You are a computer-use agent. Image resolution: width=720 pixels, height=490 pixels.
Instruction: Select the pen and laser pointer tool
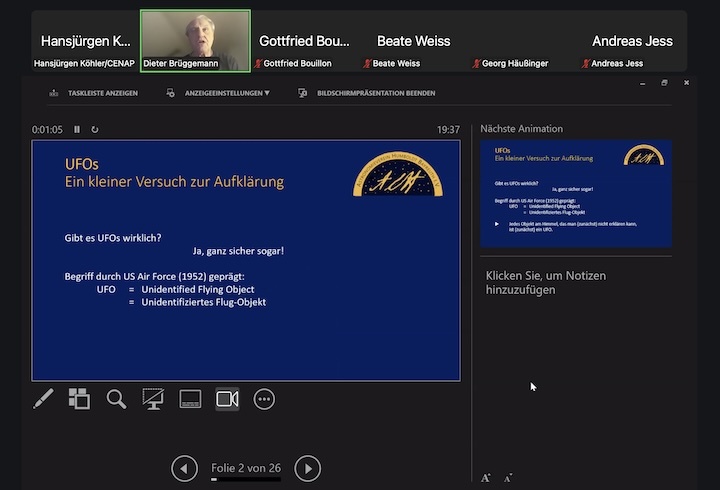coord(43,399)
